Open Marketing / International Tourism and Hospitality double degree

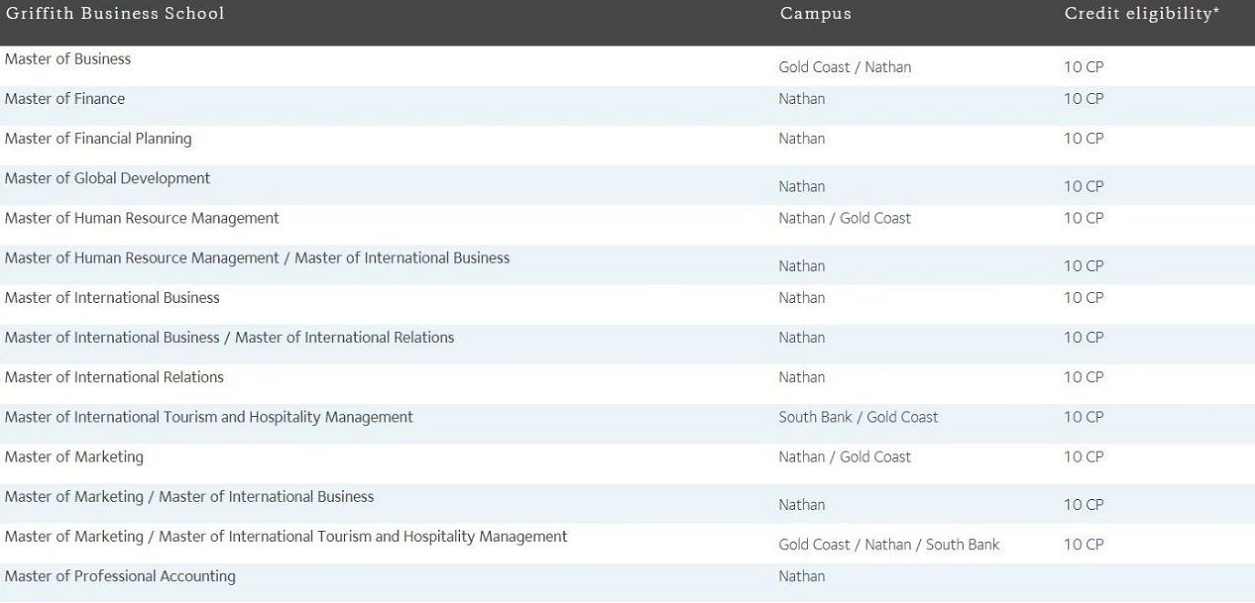(x=286, y=537)
